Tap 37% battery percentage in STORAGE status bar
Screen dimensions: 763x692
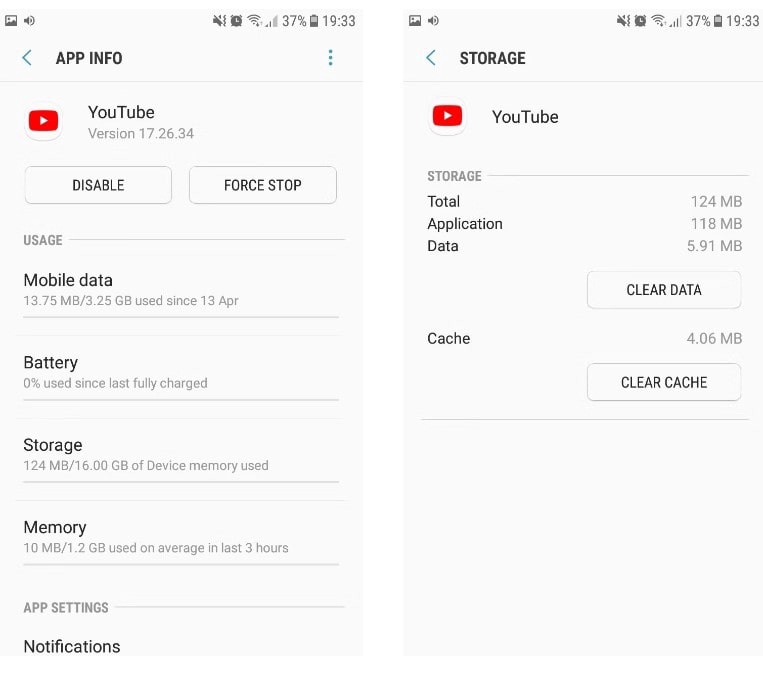point(698,21)
